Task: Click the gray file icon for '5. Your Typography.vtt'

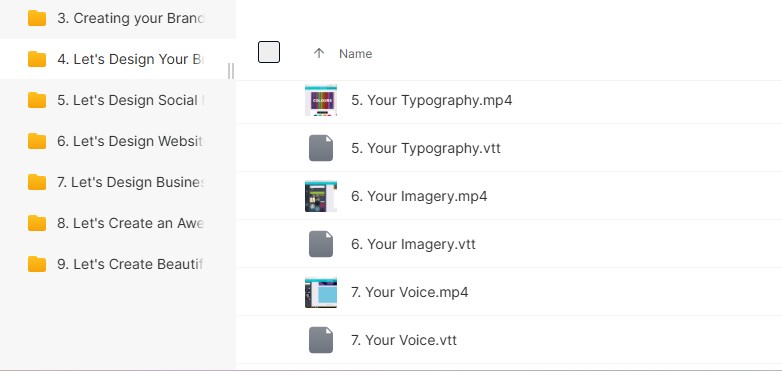Action: point(321,148)
